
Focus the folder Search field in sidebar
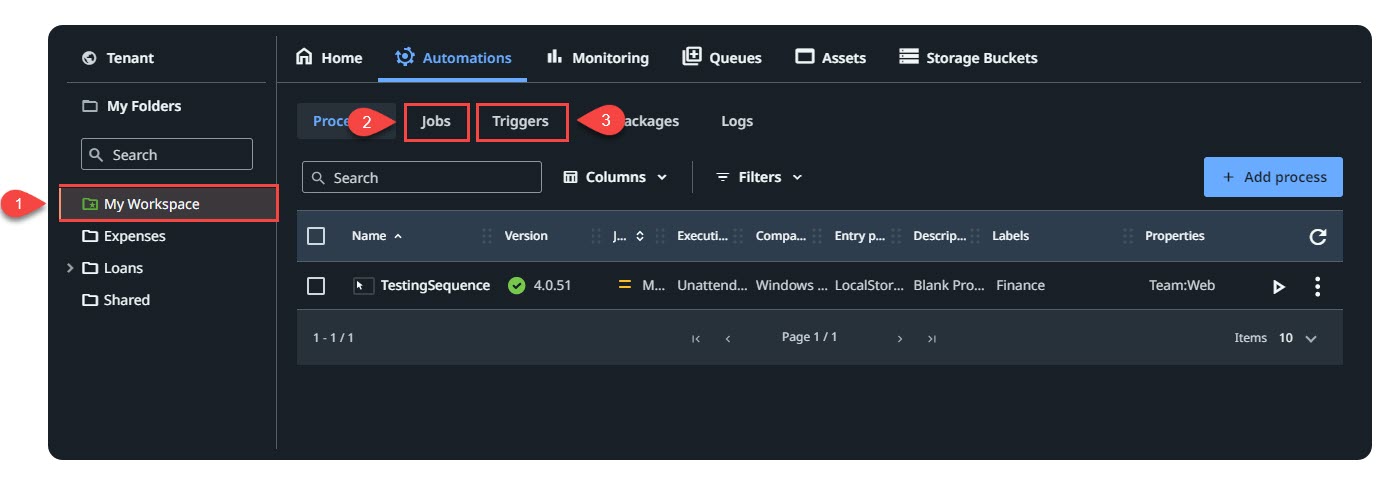click(167, 155)
